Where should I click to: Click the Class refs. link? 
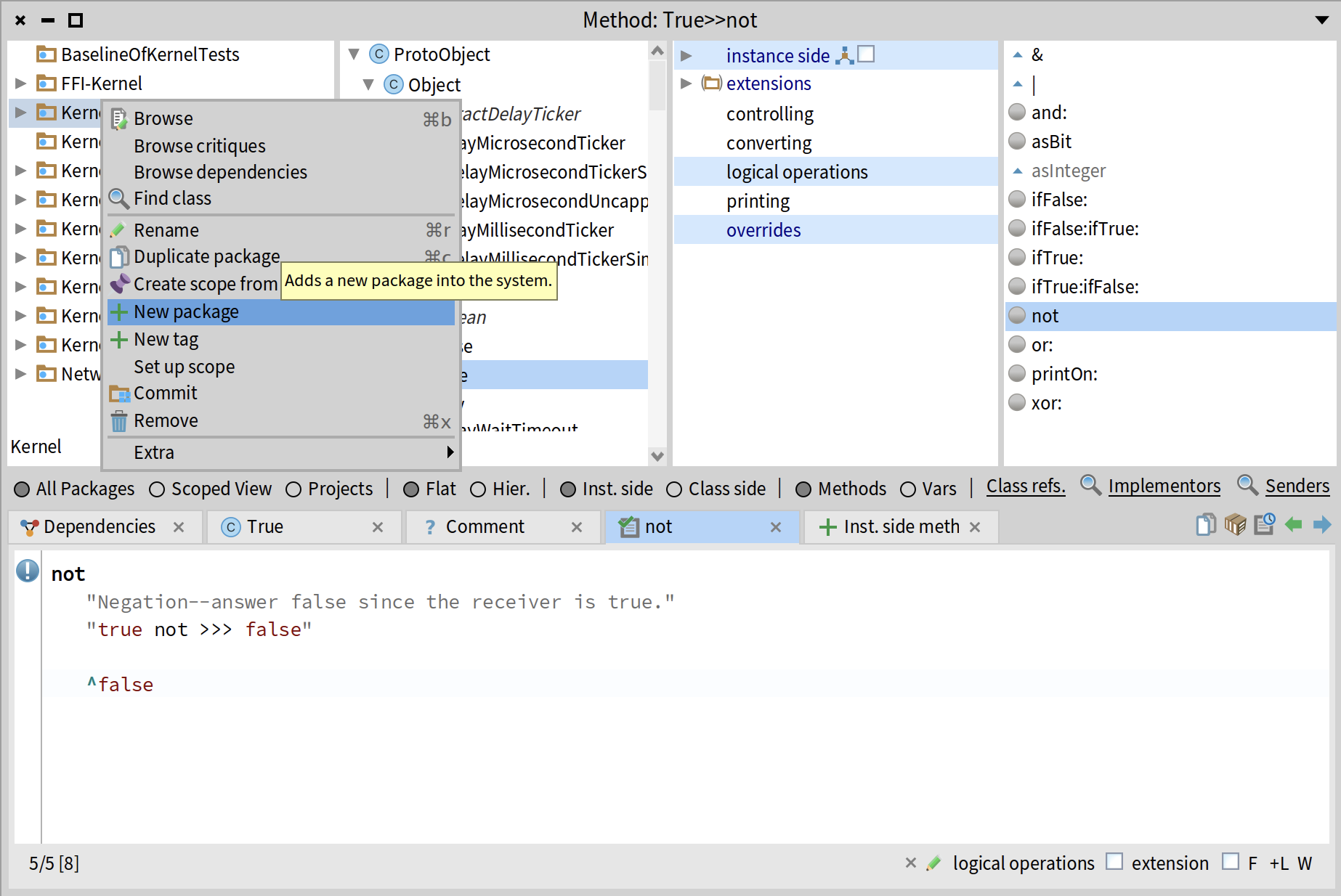pos(1025,486)
